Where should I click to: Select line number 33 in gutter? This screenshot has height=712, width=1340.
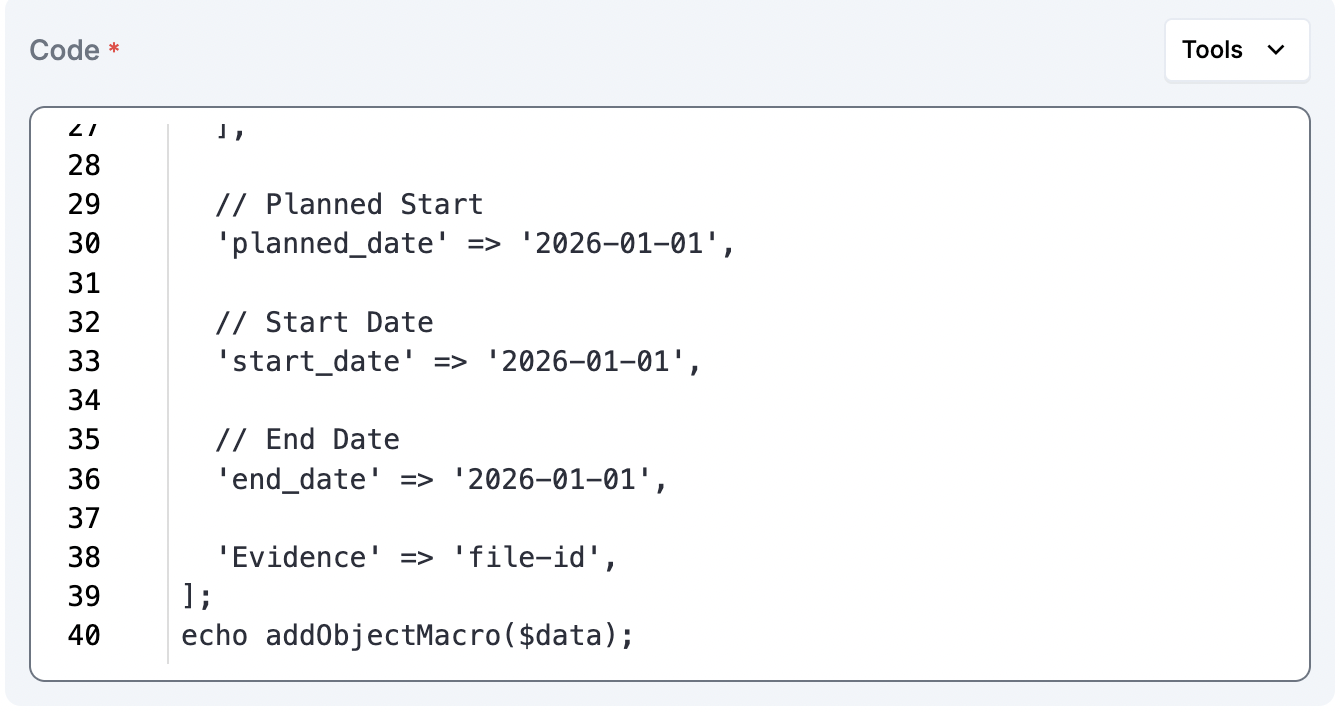84,361
